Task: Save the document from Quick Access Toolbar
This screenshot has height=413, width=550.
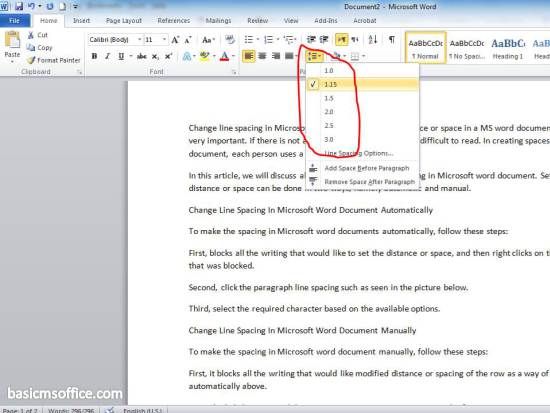Action: coord(18,6)
